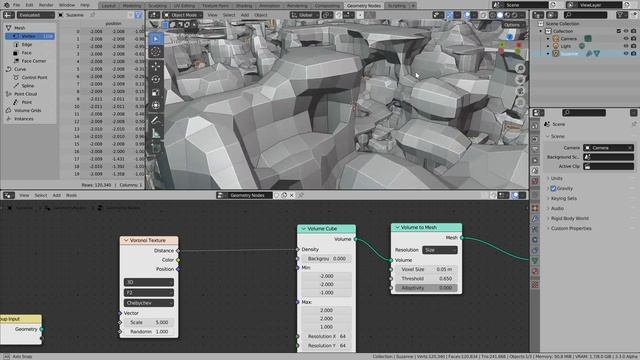Open Volume to Mesh Resolution Size dropdown
The width and height of the screenshot is (640, 360).
[440, 250]
